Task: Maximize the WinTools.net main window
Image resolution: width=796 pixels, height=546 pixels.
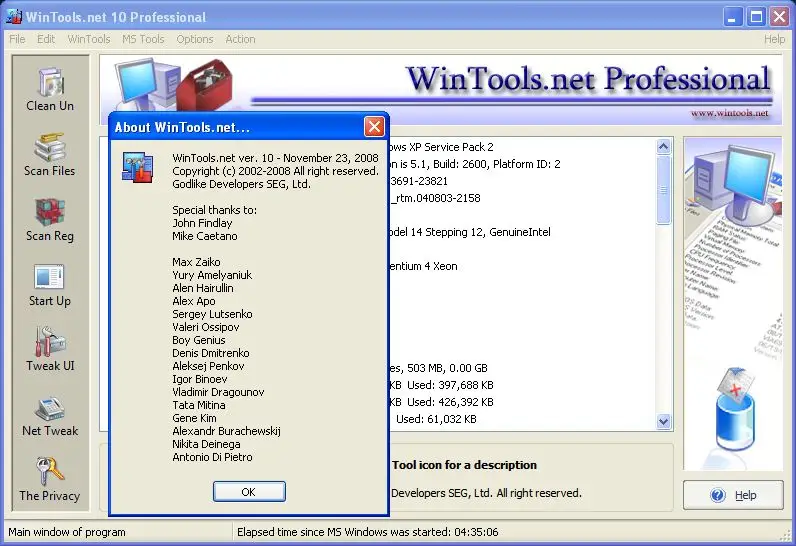Action: (756, 17)
